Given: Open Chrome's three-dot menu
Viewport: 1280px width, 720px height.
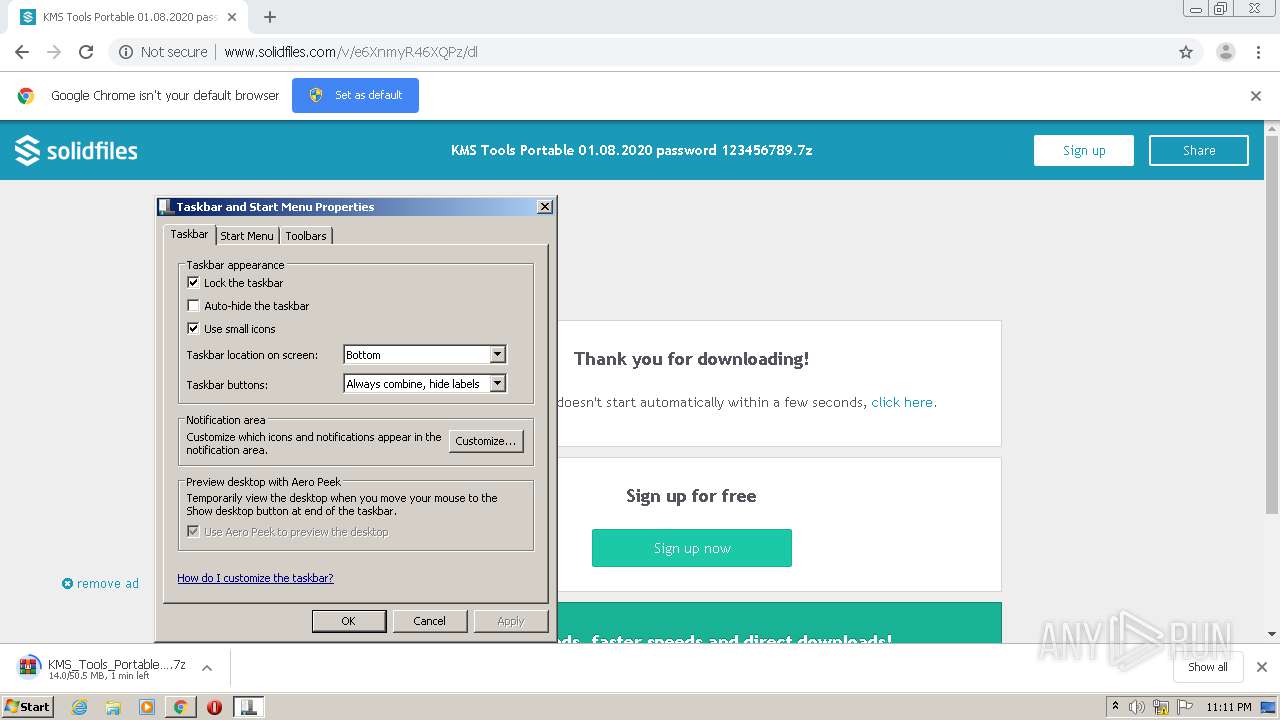Looking at the screenshot, I should 1258,52.
